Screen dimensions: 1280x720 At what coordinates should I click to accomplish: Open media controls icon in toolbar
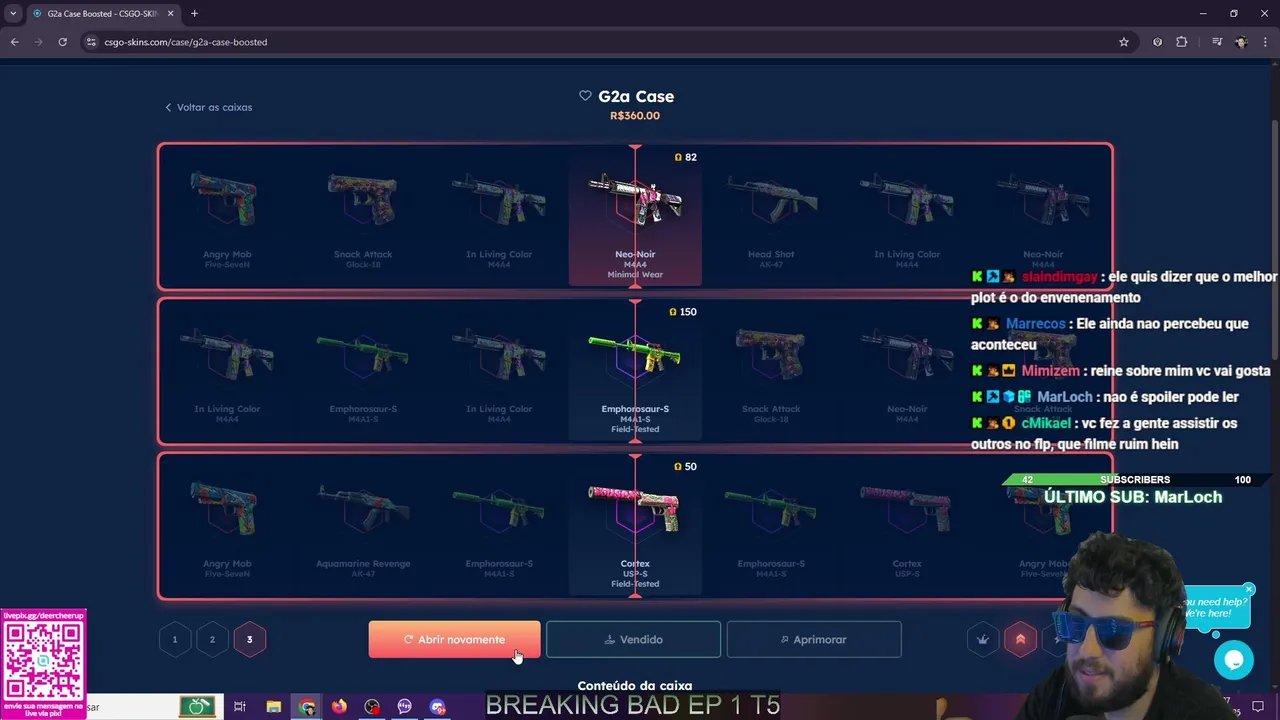(x=1217, y=42)
